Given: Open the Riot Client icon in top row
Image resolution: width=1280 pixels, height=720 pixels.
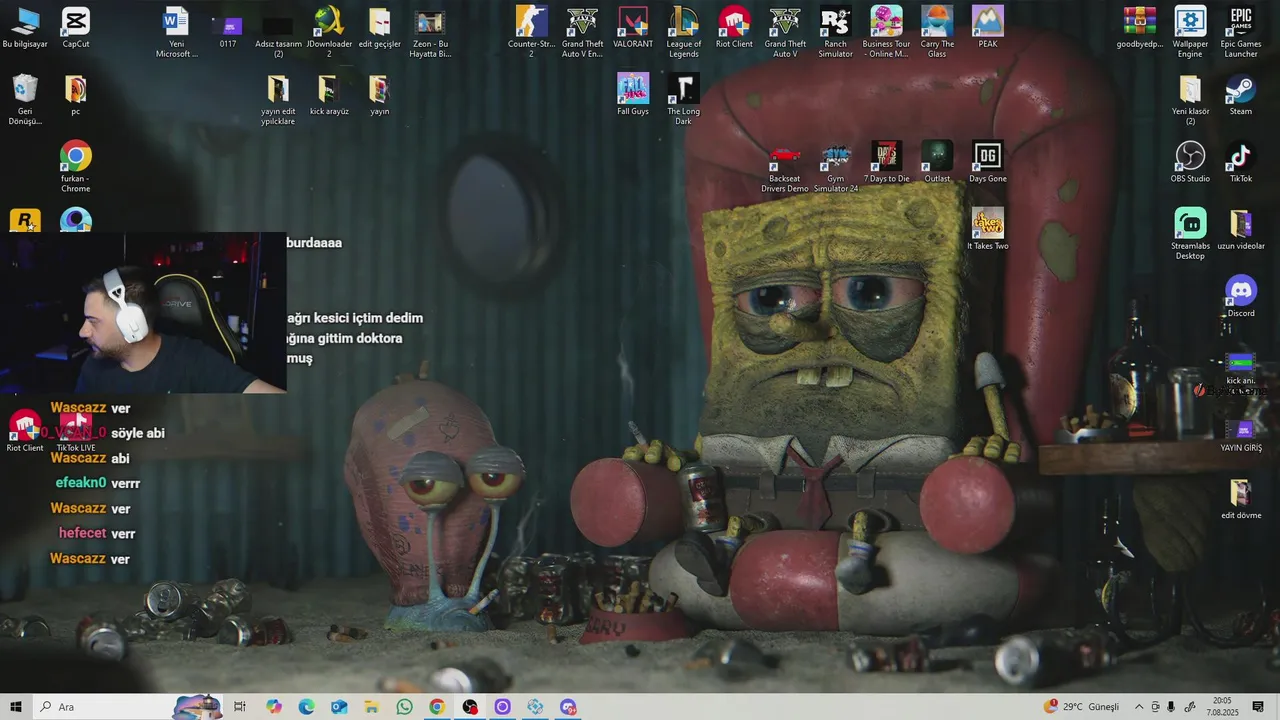Looking at the screenshot, I should pyautogui.click(x=734, y=28).
